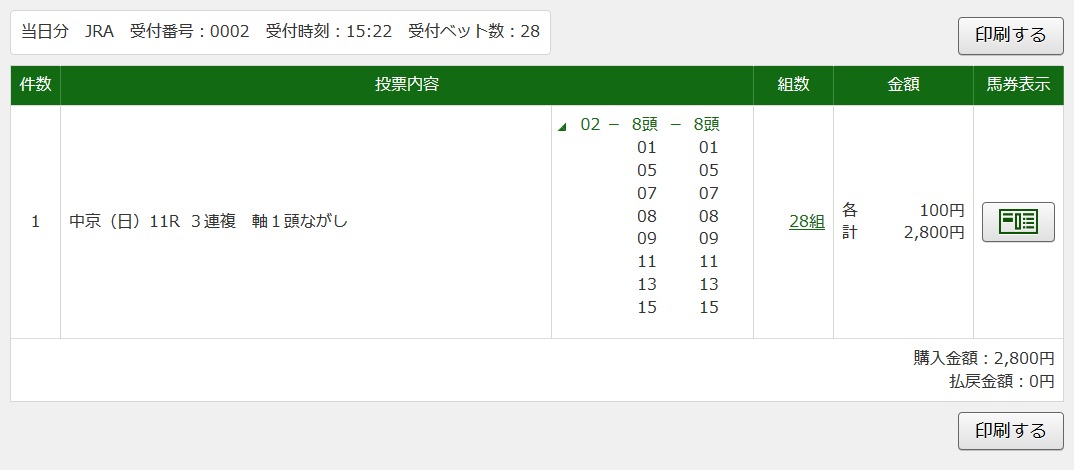Click the 投票内容 column header

406,85
